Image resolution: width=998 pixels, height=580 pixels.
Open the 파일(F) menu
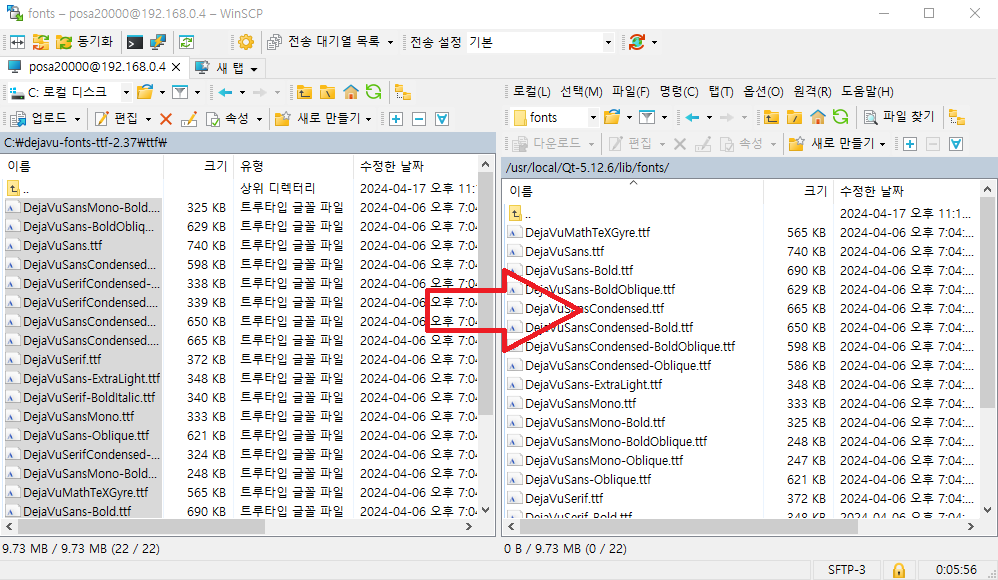tap(631, 92)
